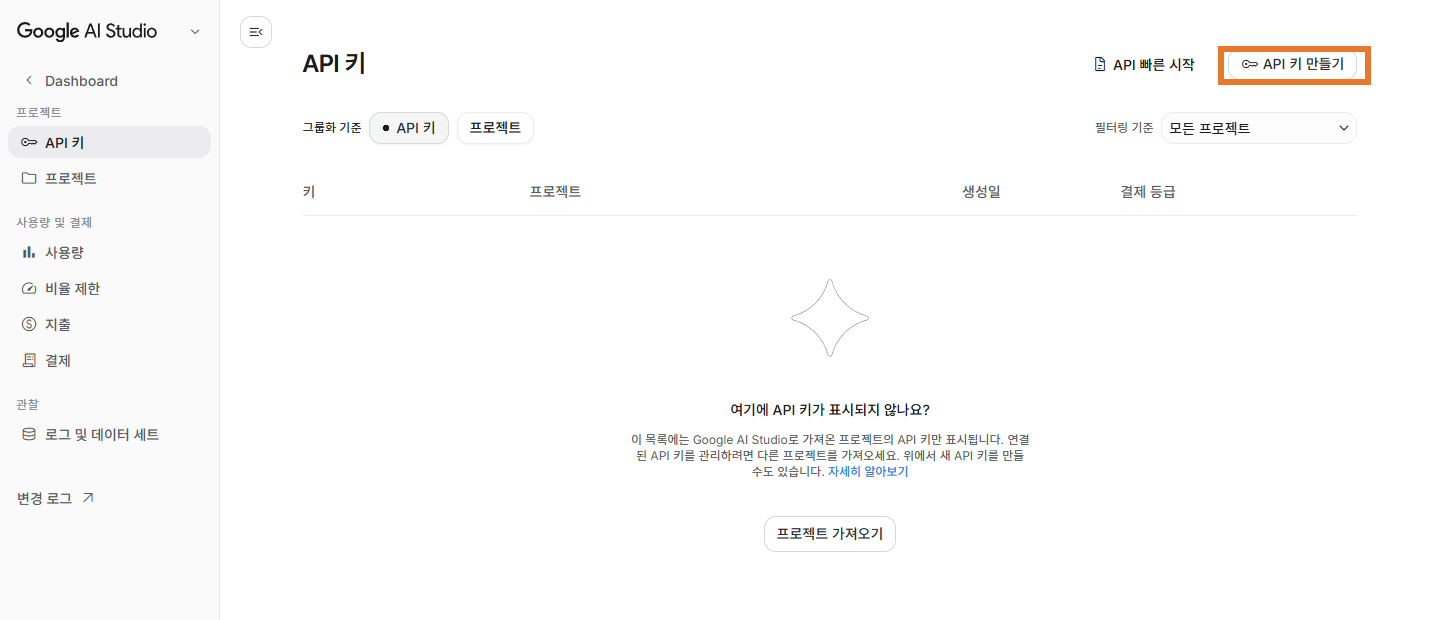
Task: Click the API 키 page title
Action: coord(334,64)
